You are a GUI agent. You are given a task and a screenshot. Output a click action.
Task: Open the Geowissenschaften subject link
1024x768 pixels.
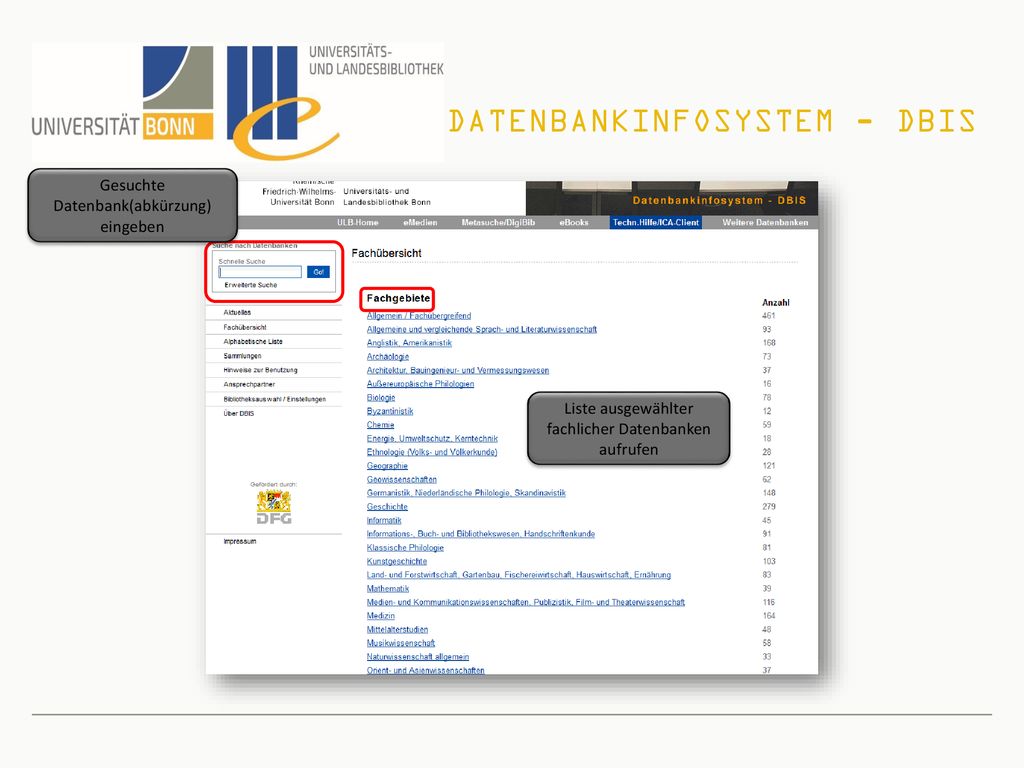(402, 480)
